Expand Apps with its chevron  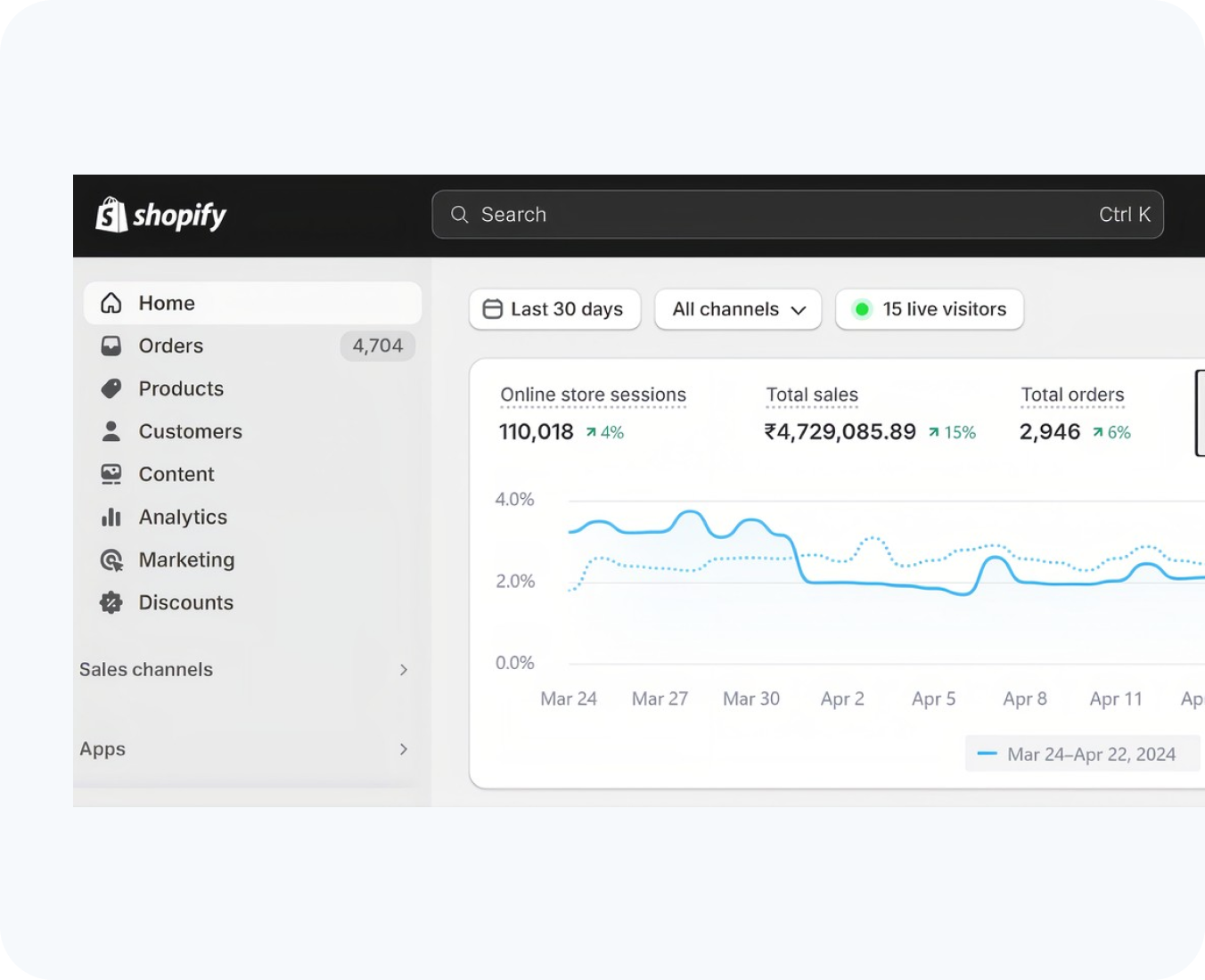404,749
